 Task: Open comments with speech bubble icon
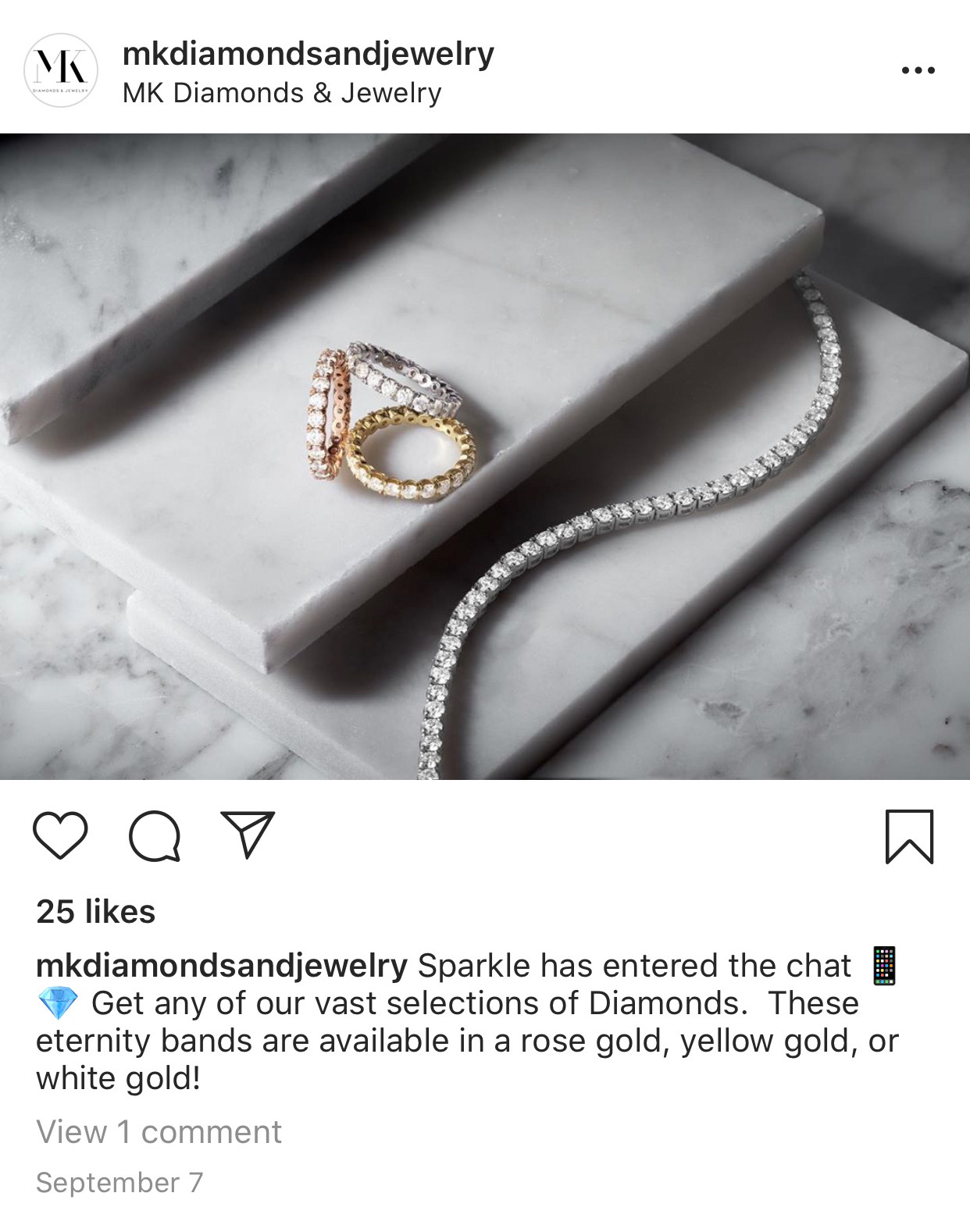pos(155,836)
